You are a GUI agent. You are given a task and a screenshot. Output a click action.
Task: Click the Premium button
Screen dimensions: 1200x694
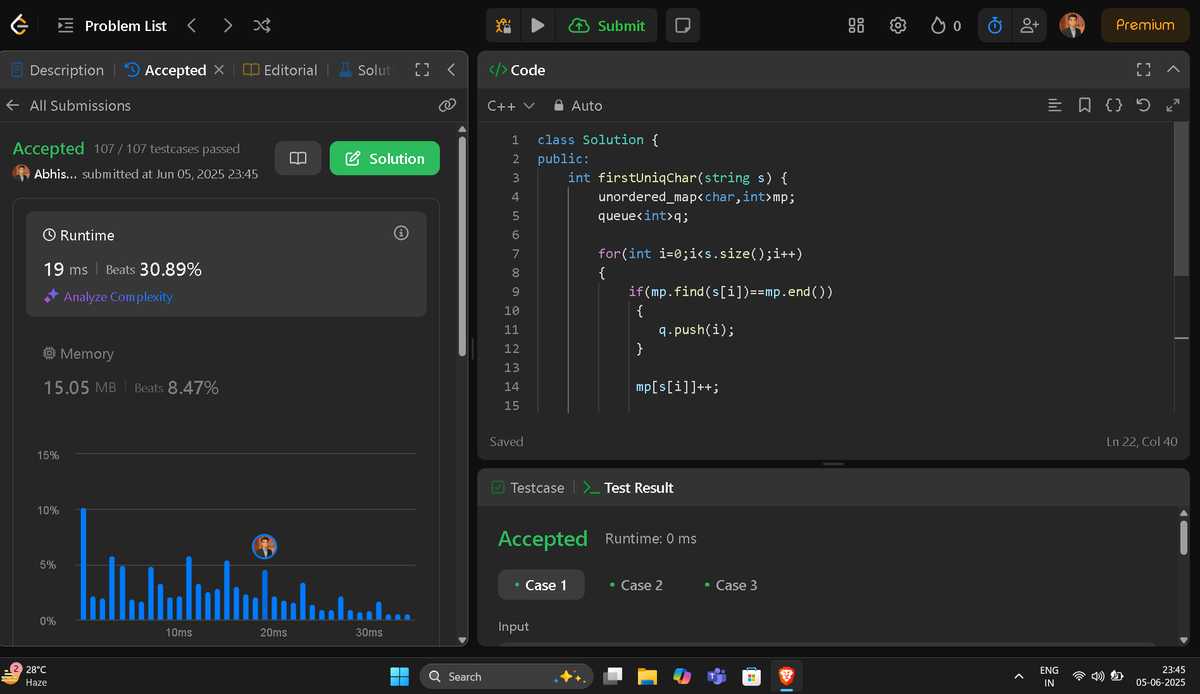coord(1145,25)
